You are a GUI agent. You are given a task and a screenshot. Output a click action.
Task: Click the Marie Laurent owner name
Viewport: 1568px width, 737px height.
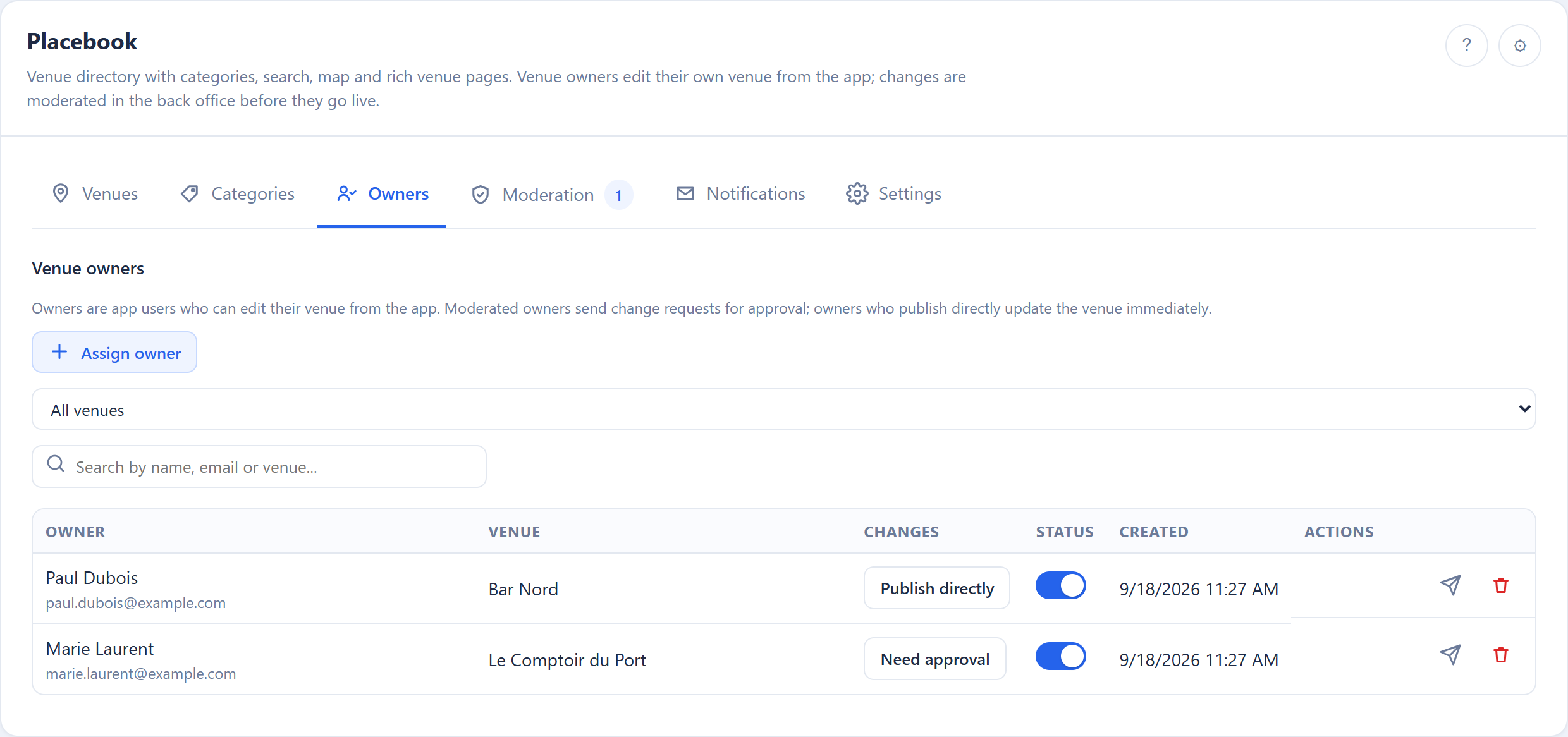tap(100, 649)
